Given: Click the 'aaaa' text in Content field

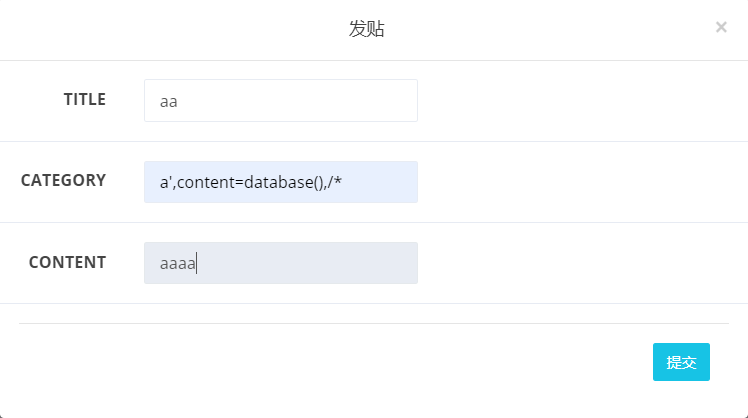Looking at the screenshot, I should click(x=177, y=264).
